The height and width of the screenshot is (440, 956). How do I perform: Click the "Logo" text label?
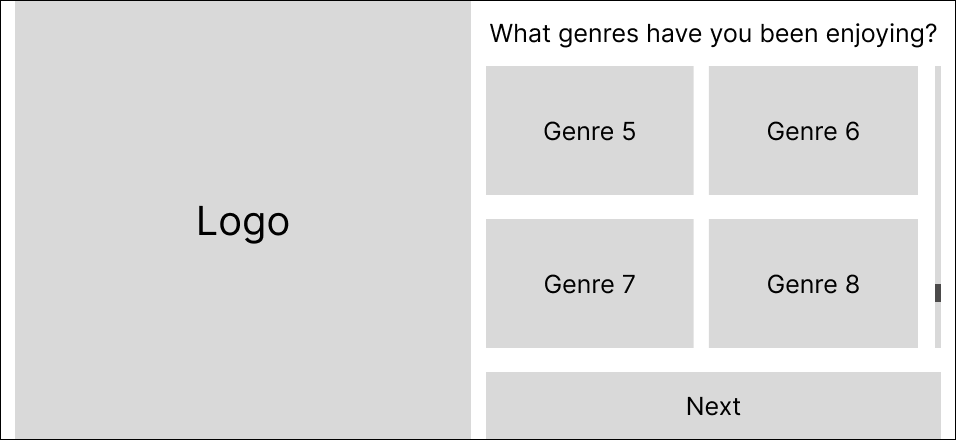(x=243, y=221)
